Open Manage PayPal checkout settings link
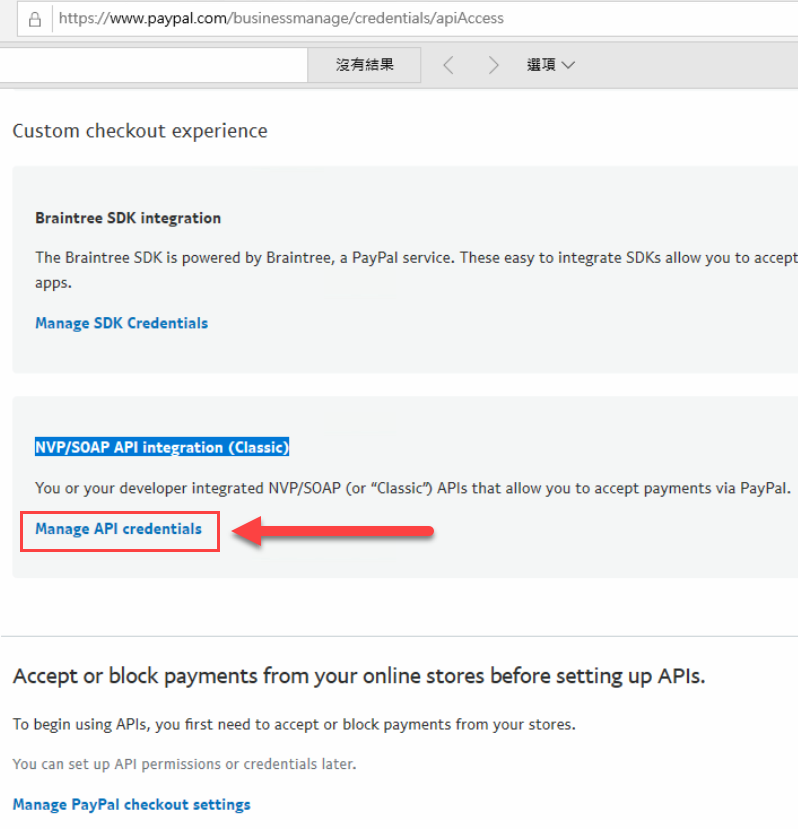798x829 pixels. pos(132,804)
